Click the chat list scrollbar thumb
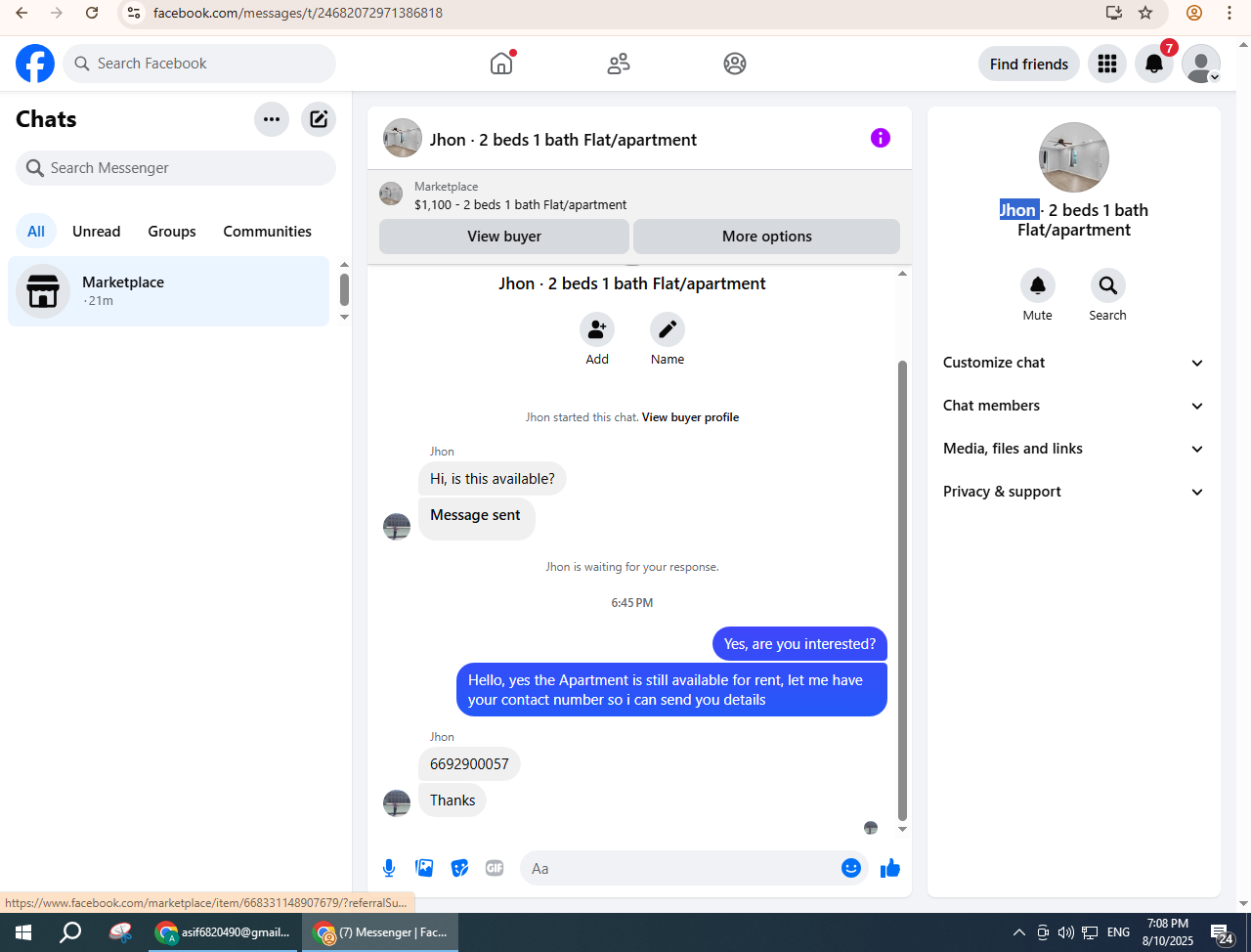The width and height of the screenshot is (1251, 952). point(344,289)
